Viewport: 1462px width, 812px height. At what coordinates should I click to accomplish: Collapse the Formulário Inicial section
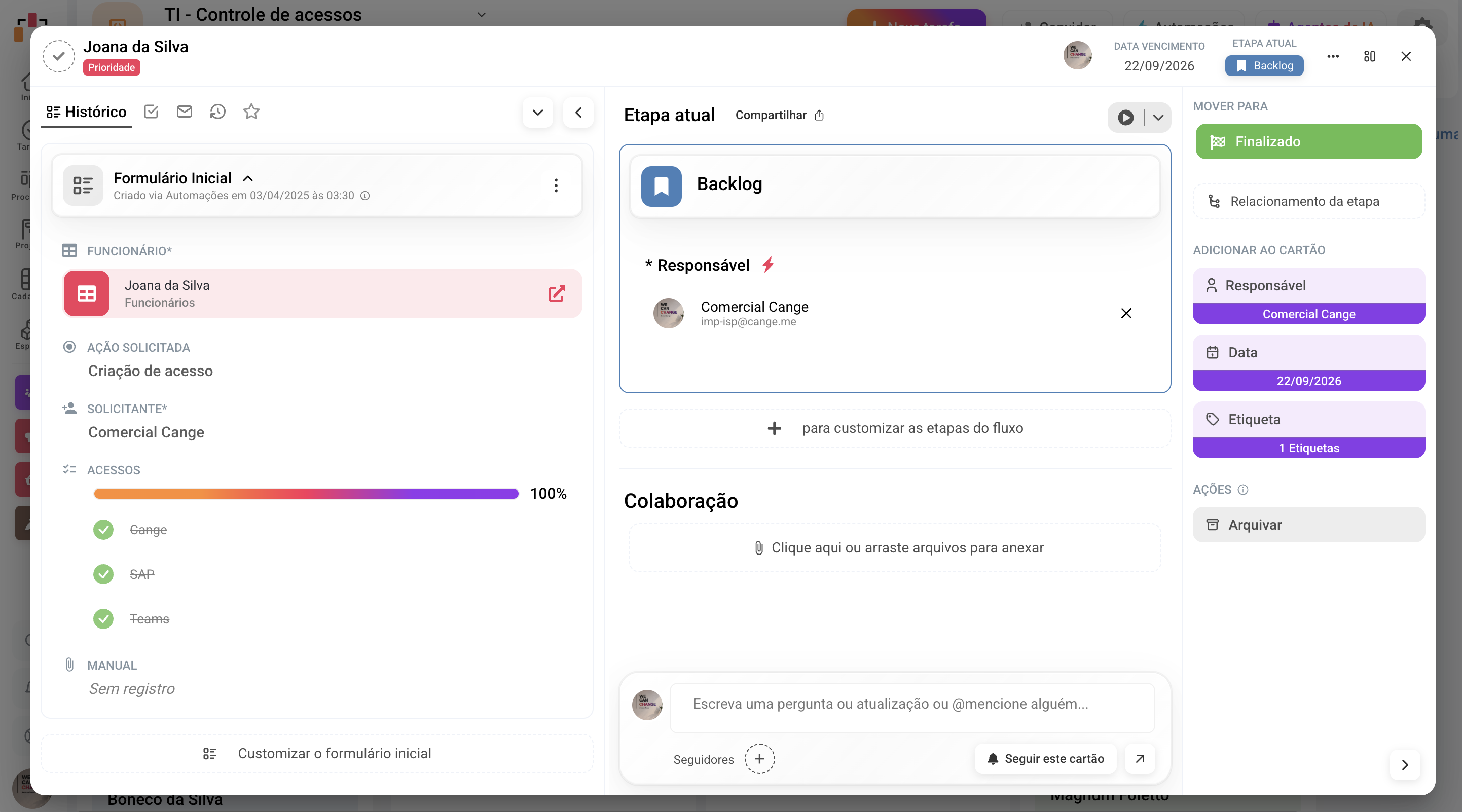[x=248, y=178]
